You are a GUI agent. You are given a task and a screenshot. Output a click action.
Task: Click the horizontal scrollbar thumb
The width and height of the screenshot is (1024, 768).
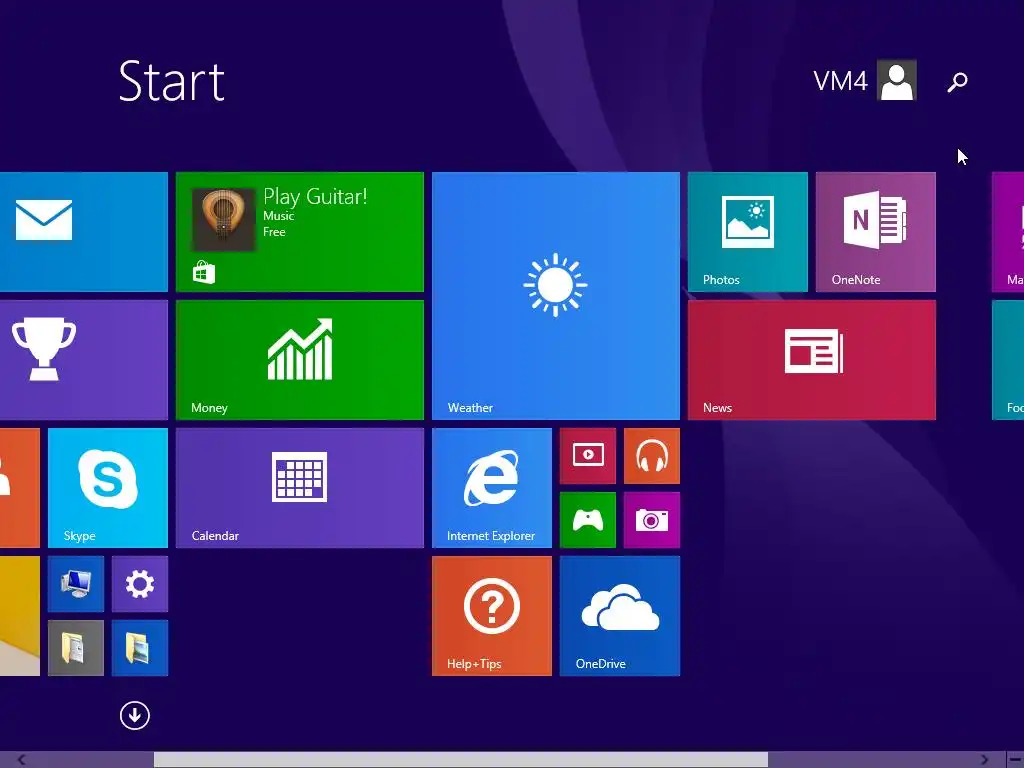click(x=460, y=760)
